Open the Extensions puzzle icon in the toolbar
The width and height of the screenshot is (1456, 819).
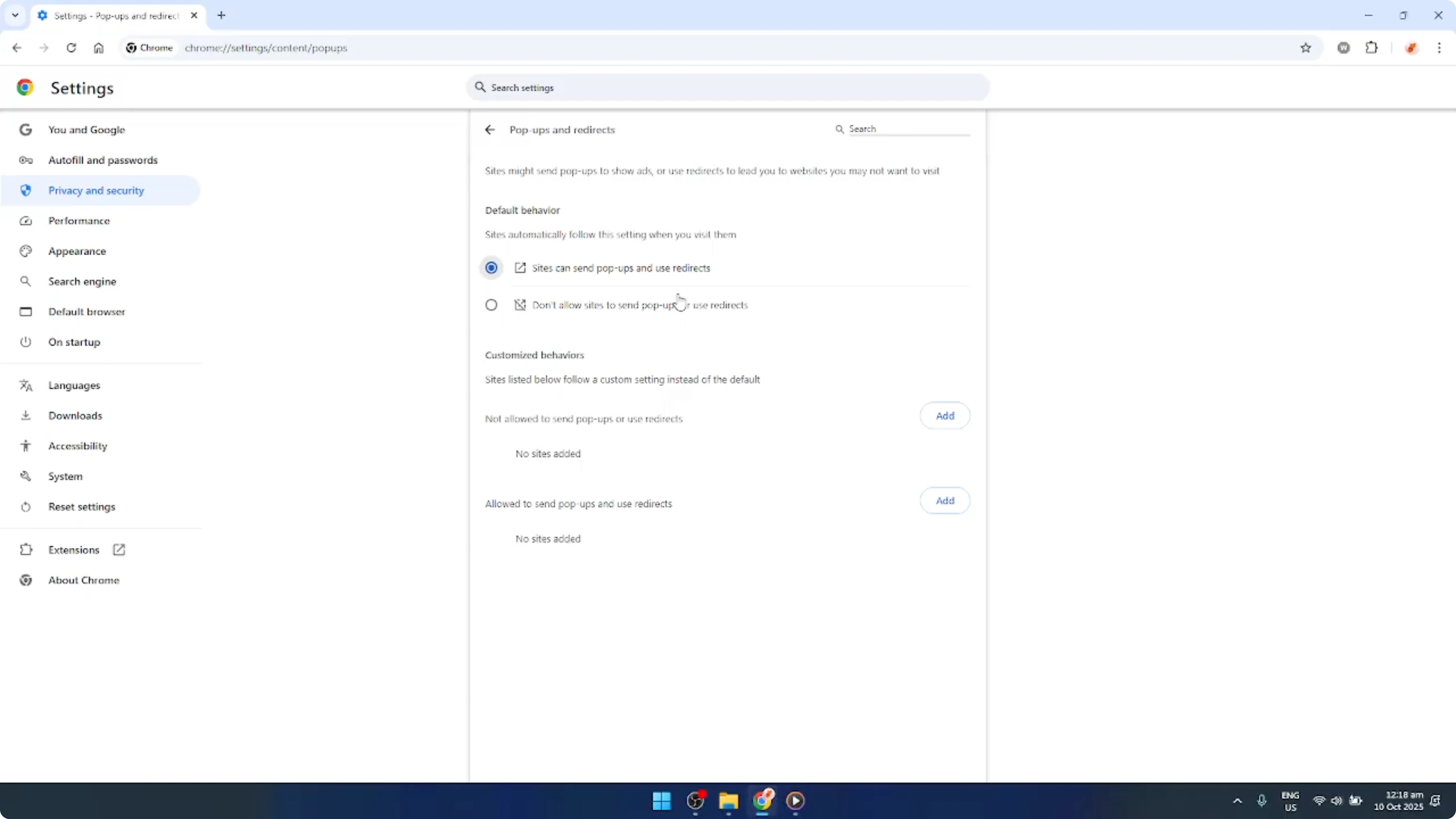point(1372,48)
